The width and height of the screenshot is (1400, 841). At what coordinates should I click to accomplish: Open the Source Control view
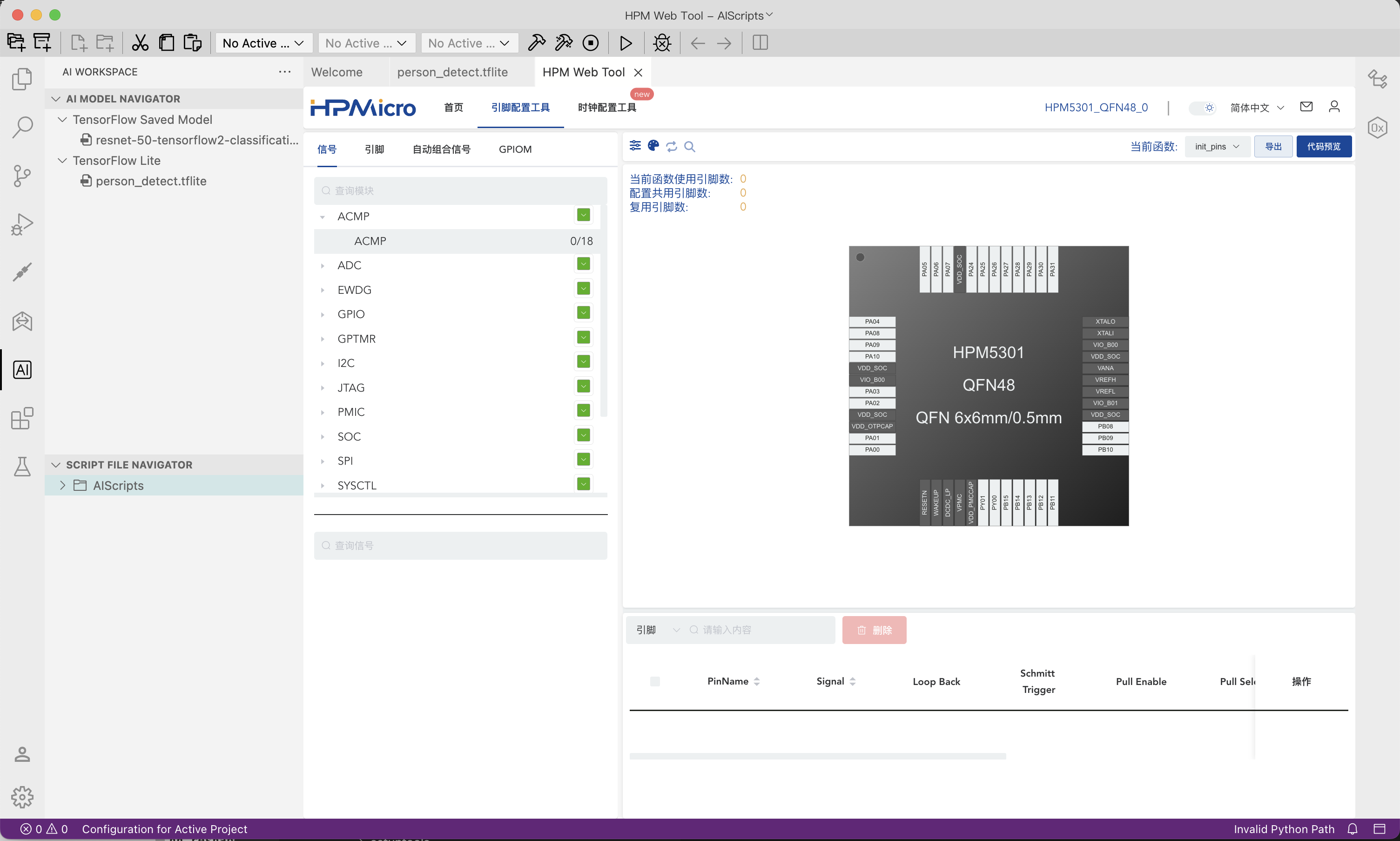[22, 176]
